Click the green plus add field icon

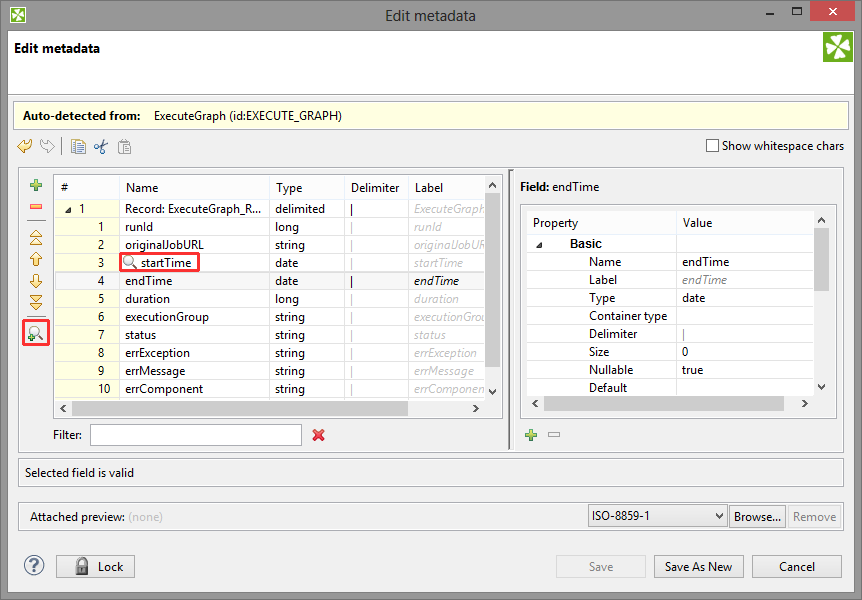(36, 186)
